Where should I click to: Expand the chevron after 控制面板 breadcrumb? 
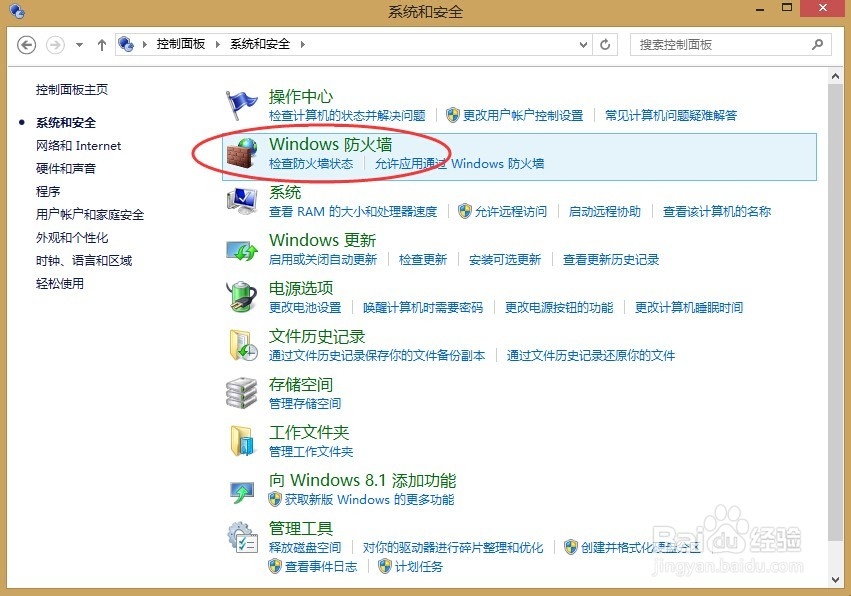tap(218, 45)
